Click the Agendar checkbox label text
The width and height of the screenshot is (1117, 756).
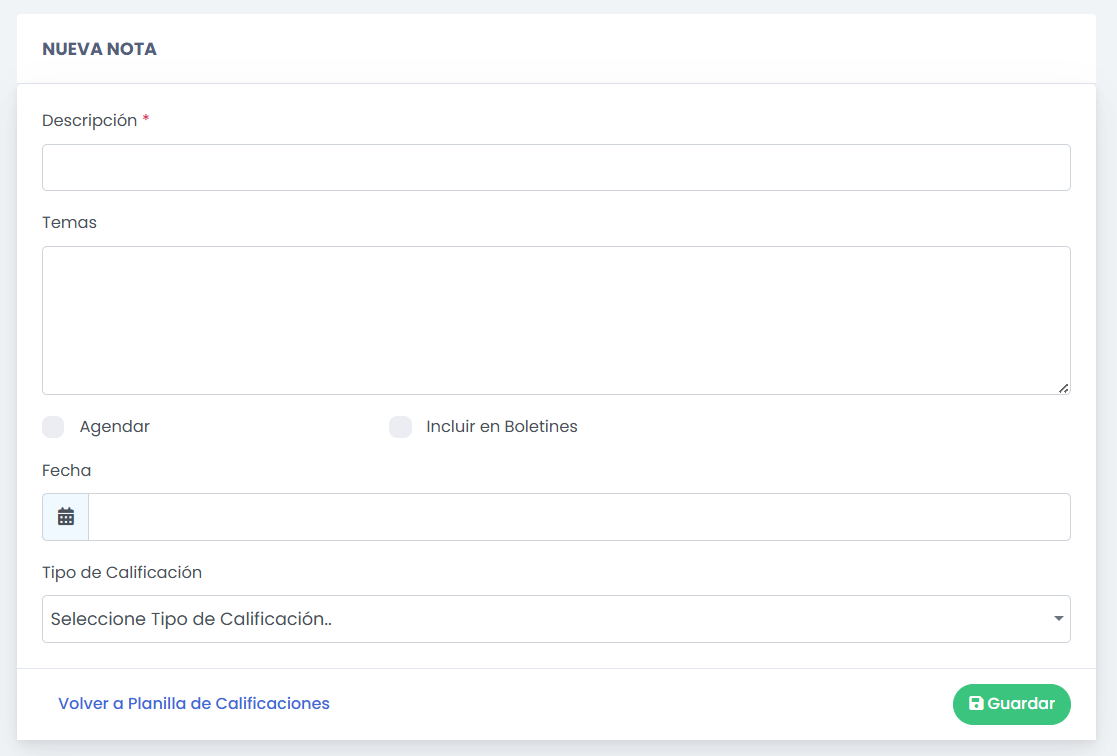coord(115,427)
